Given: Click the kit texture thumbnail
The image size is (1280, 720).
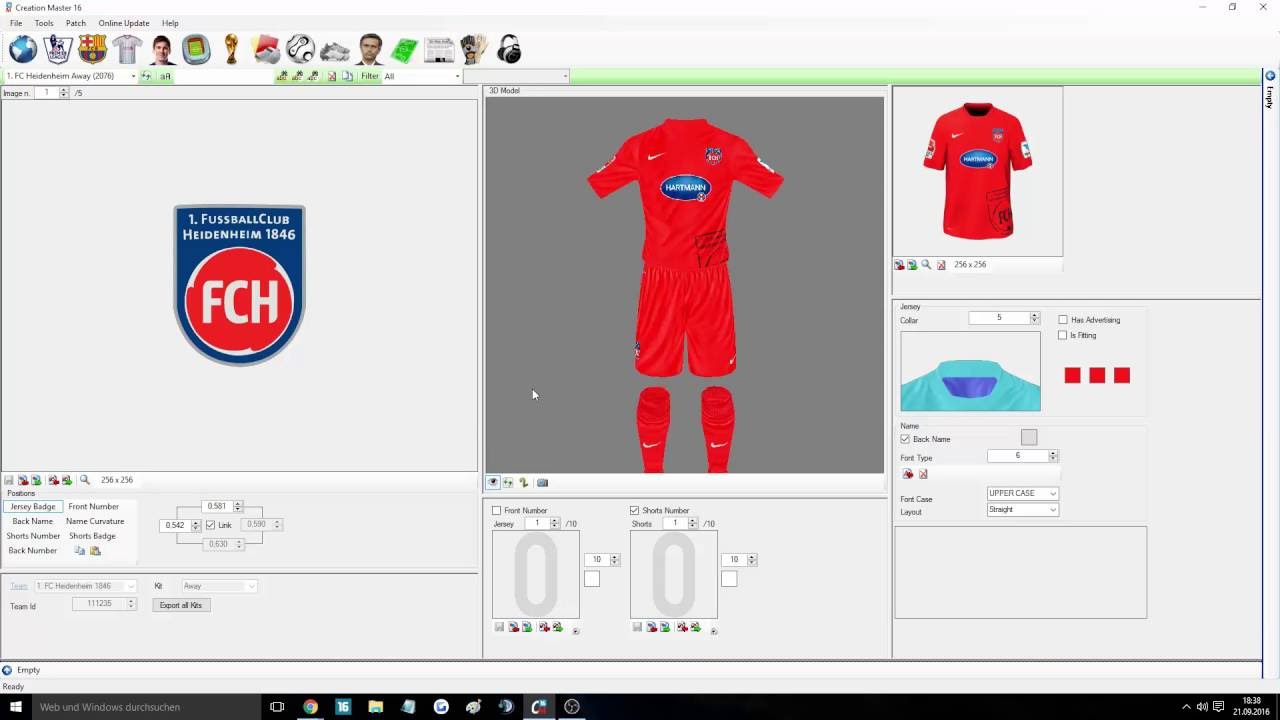Looking at the screenshot, I should click(x=977, y=171).
